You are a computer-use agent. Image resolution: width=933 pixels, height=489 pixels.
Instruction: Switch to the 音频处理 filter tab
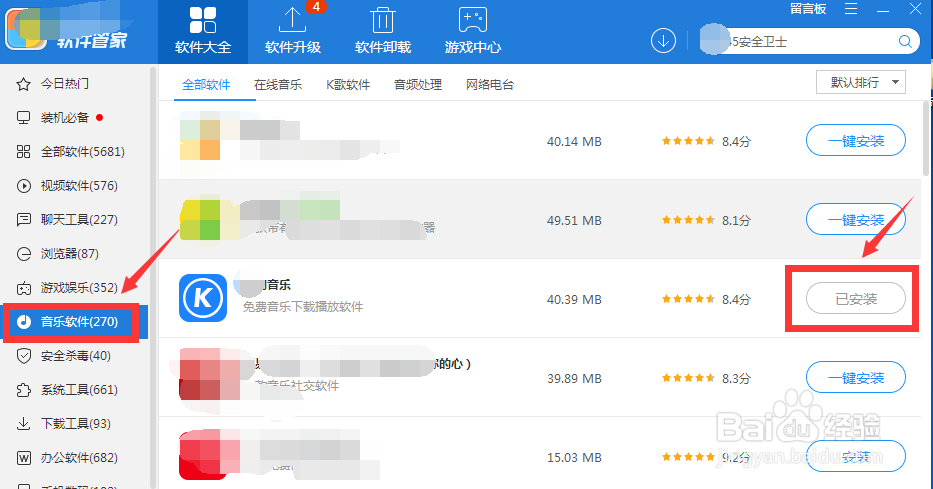point(418,84)
